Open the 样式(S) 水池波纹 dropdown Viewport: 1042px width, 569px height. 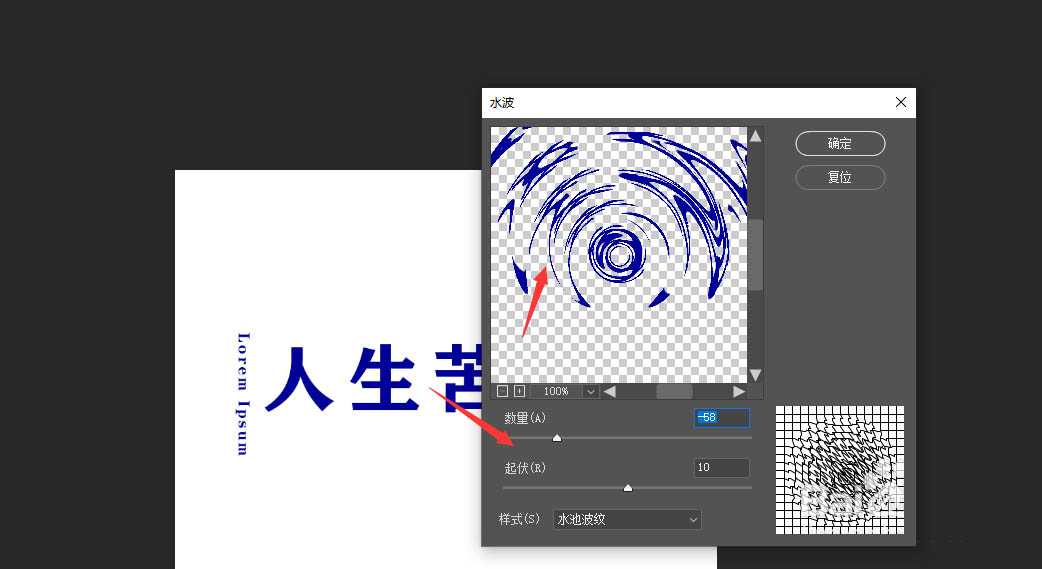tap(627, 519)
